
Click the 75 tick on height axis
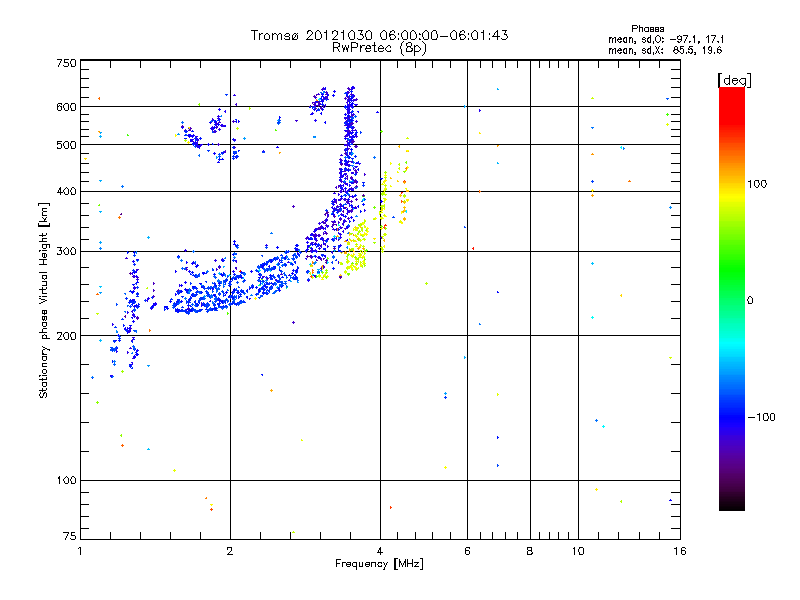68,539
